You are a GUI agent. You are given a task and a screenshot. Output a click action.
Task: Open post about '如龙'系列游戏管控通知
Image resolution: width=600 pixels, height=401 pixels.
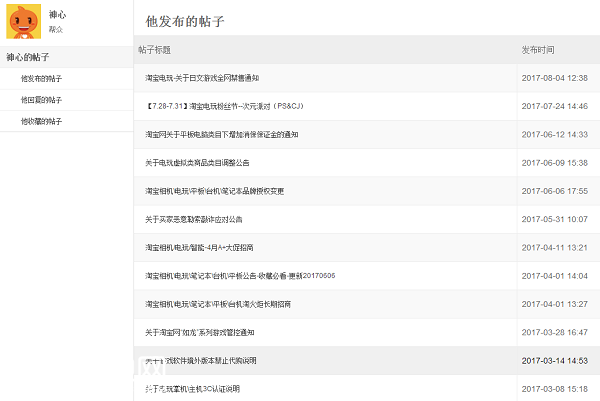coord(199,333)
